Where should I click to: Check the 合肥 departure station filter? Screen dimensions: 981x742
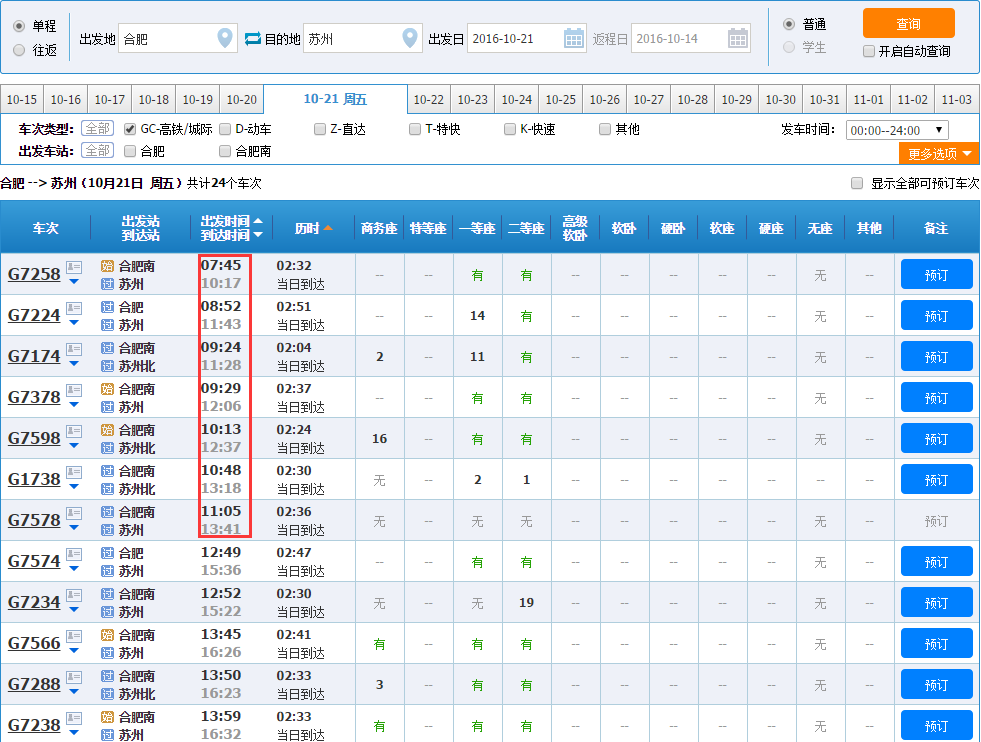pyautogui.click(x=130, y=151)
